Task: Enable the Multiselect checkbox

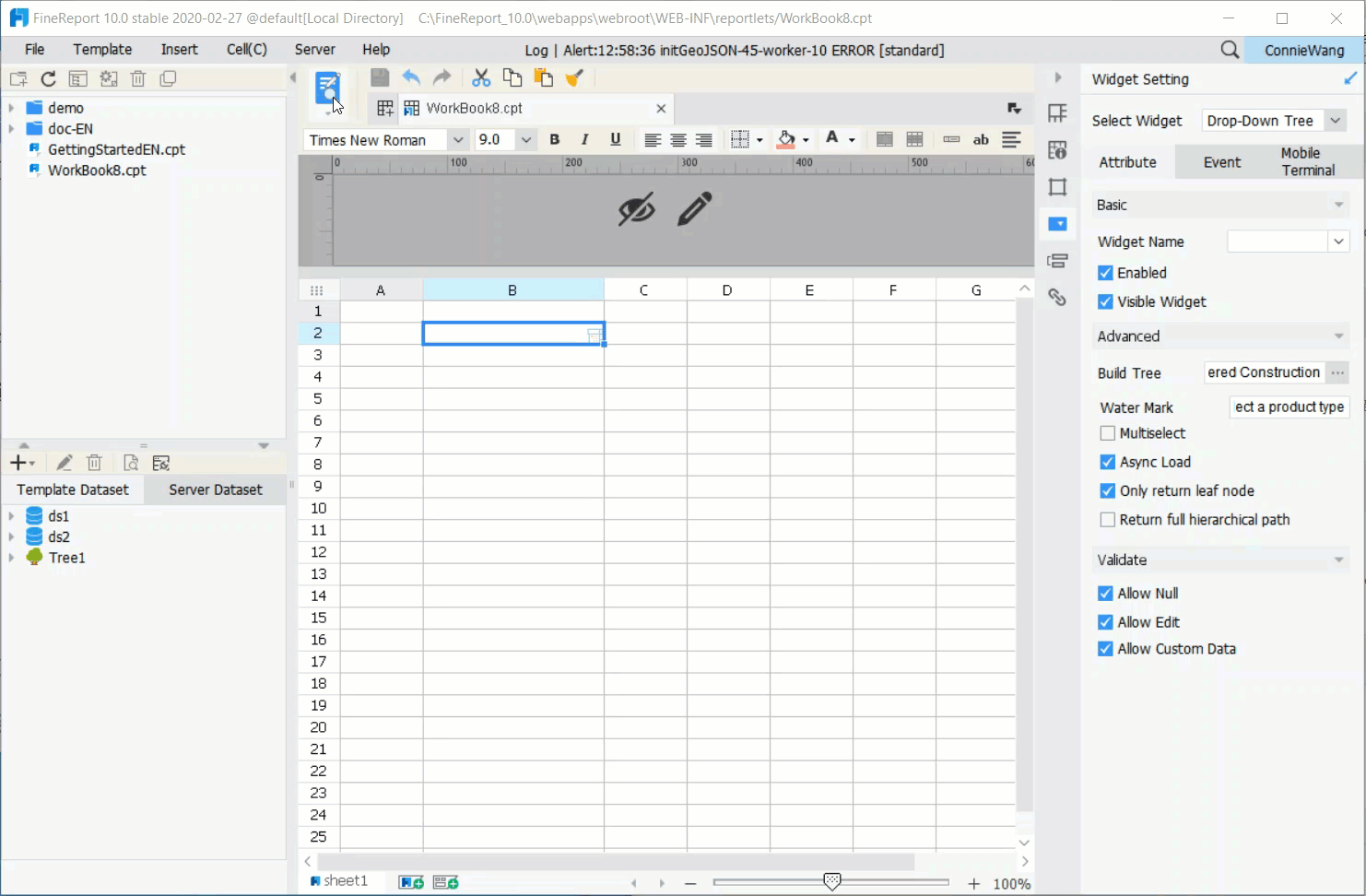Action: [1107, 432]
